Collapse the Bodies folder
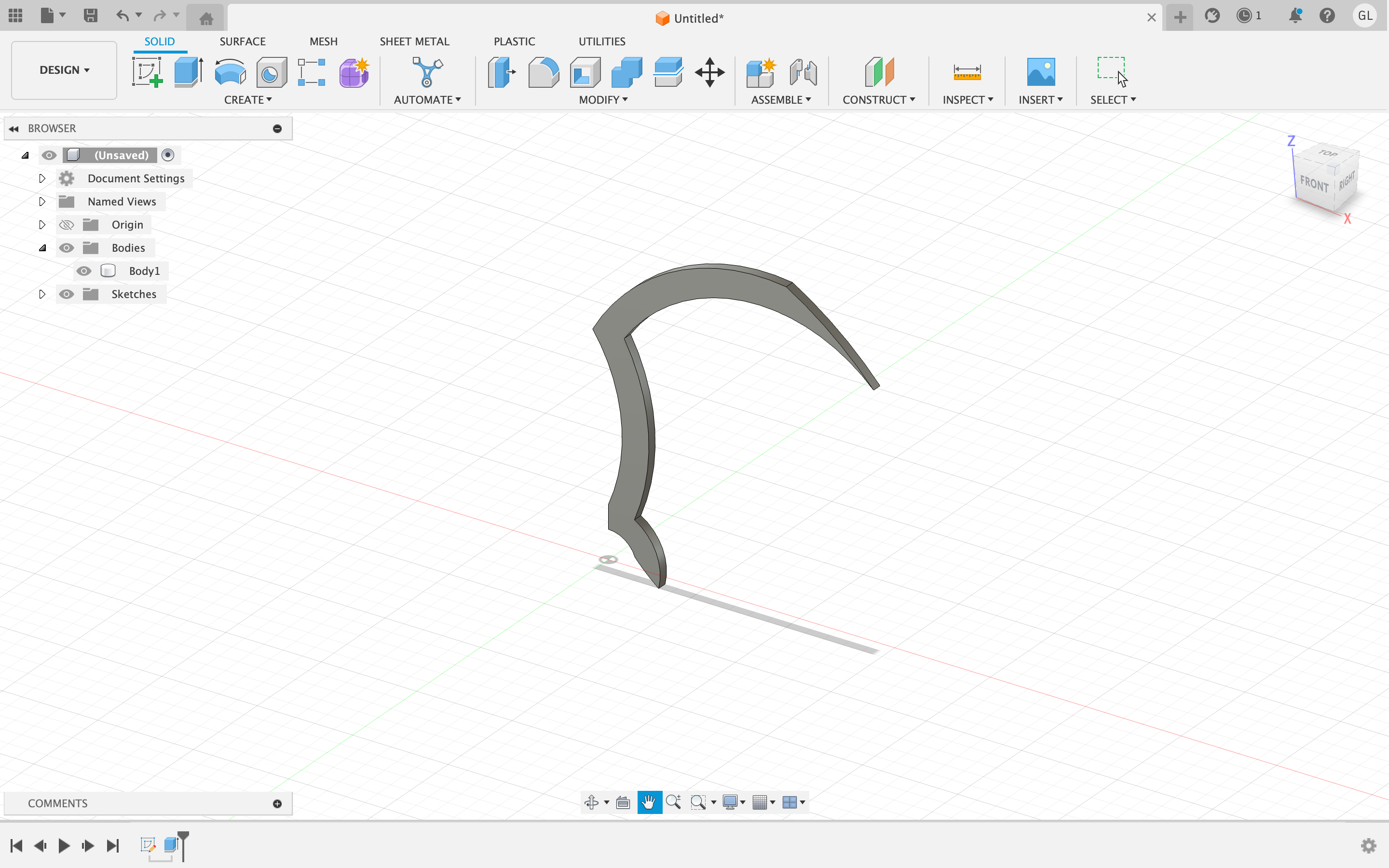 coord(42,248)
